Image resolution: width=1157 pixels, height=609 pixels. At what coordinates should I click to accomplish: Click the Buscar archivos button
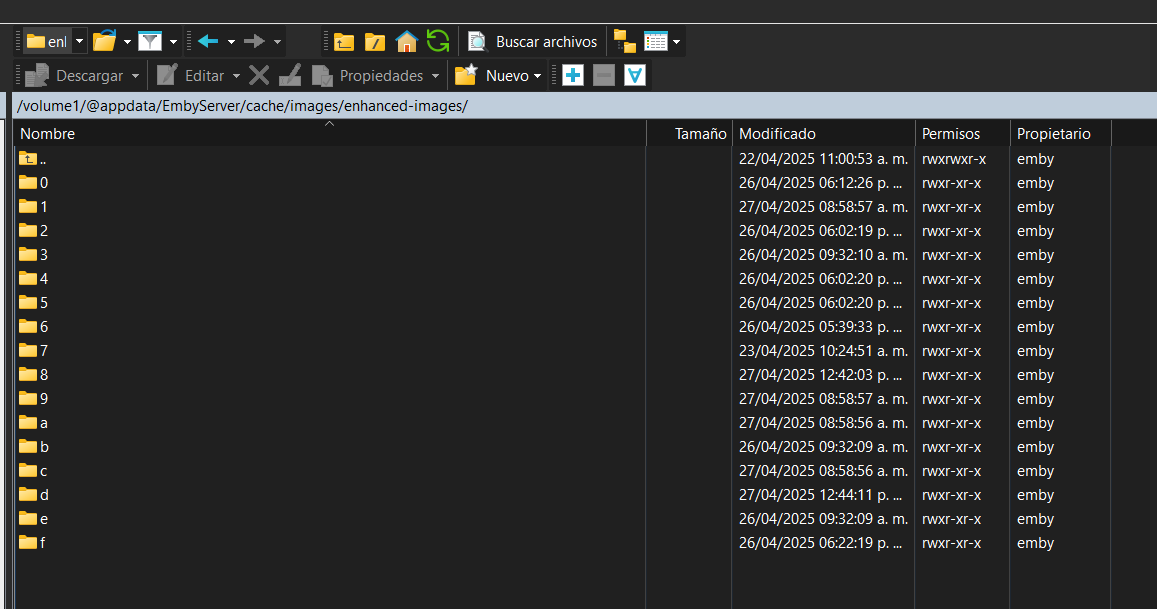coord(534,42)
